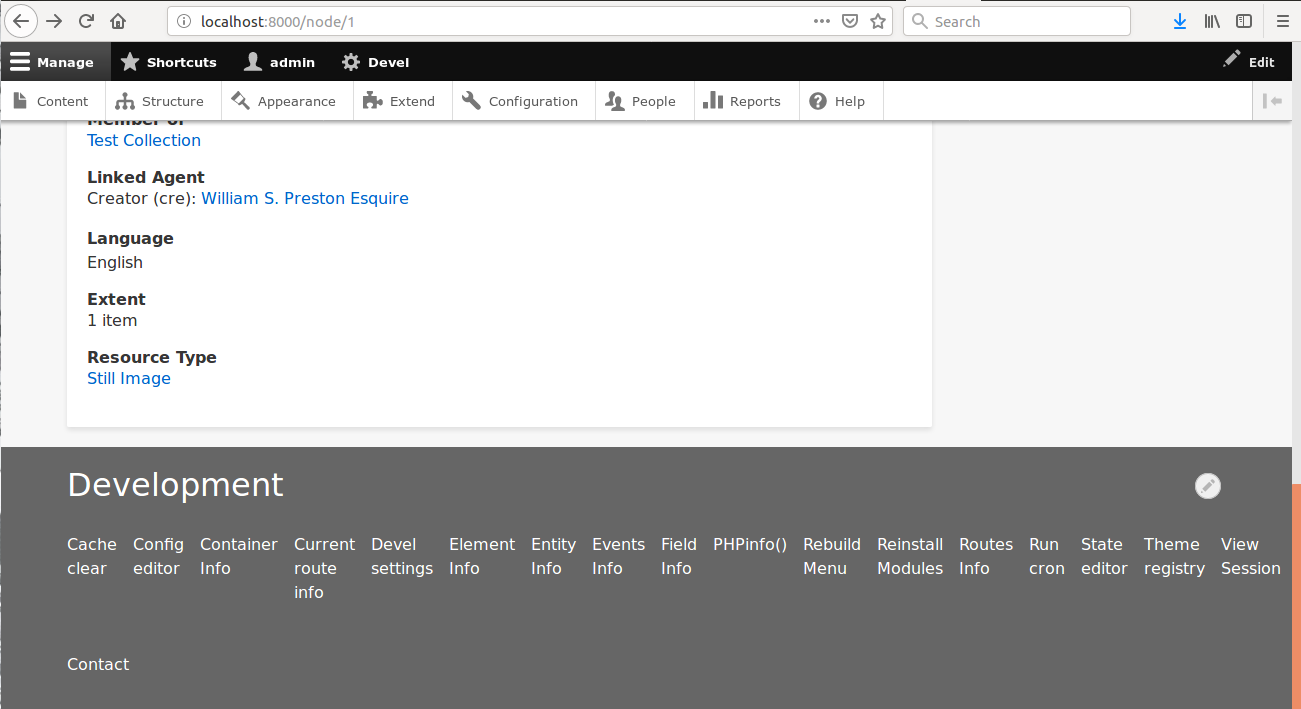The height and width of the screenshot is (709, 1301).
Task: Click the admin user icon
Action: 252,61
